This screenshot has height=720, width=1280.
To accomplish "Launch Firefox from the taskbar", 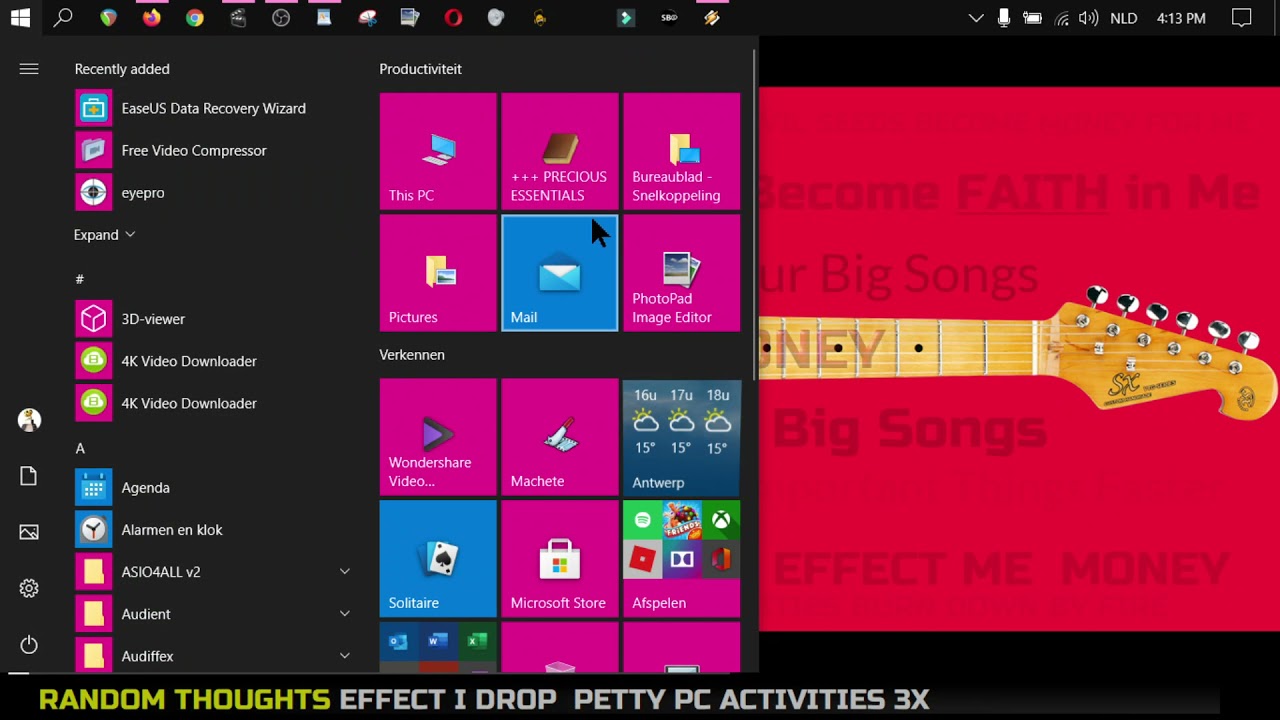I will (151, 18).
